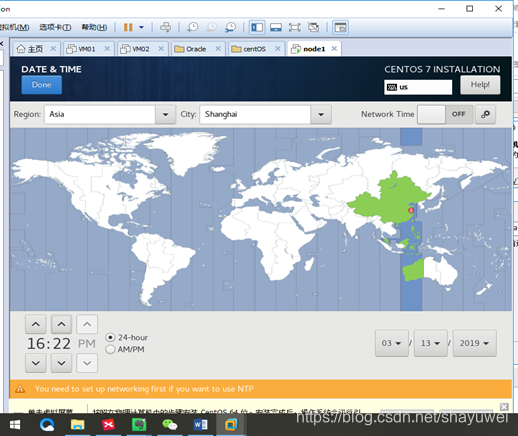Toggle the Network Time switch
The height and width of the screenshot is (436, 518).
click(445, 114)
